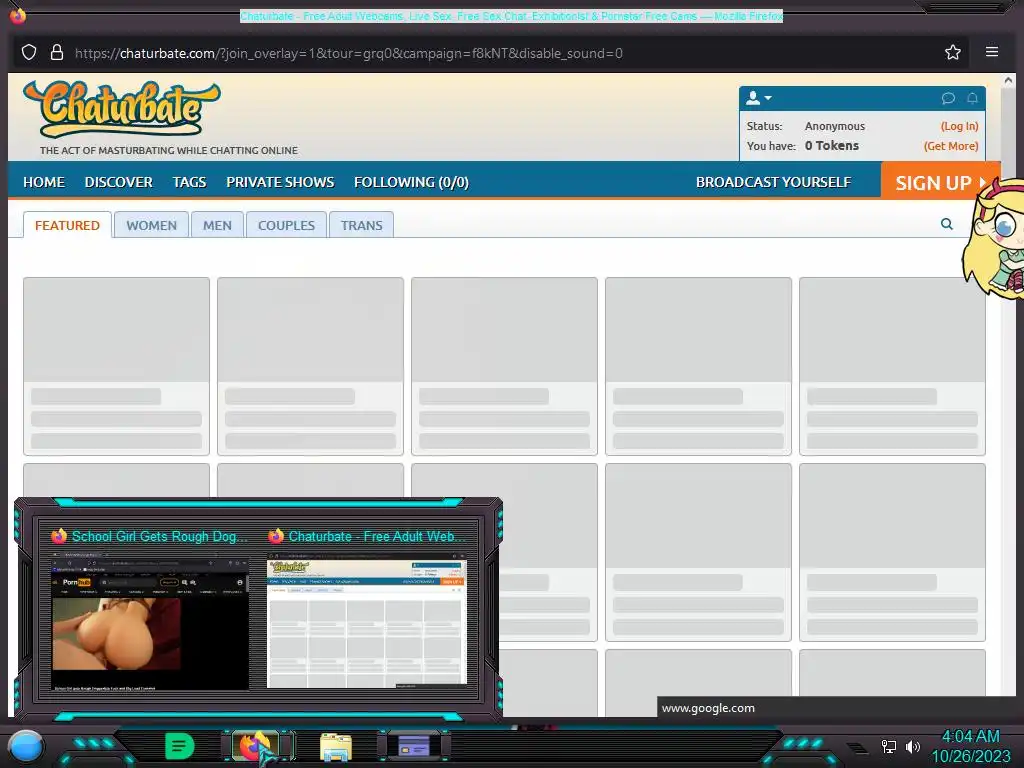
Task: Click the (Get More) tokens link
Action: coord(951,146)
